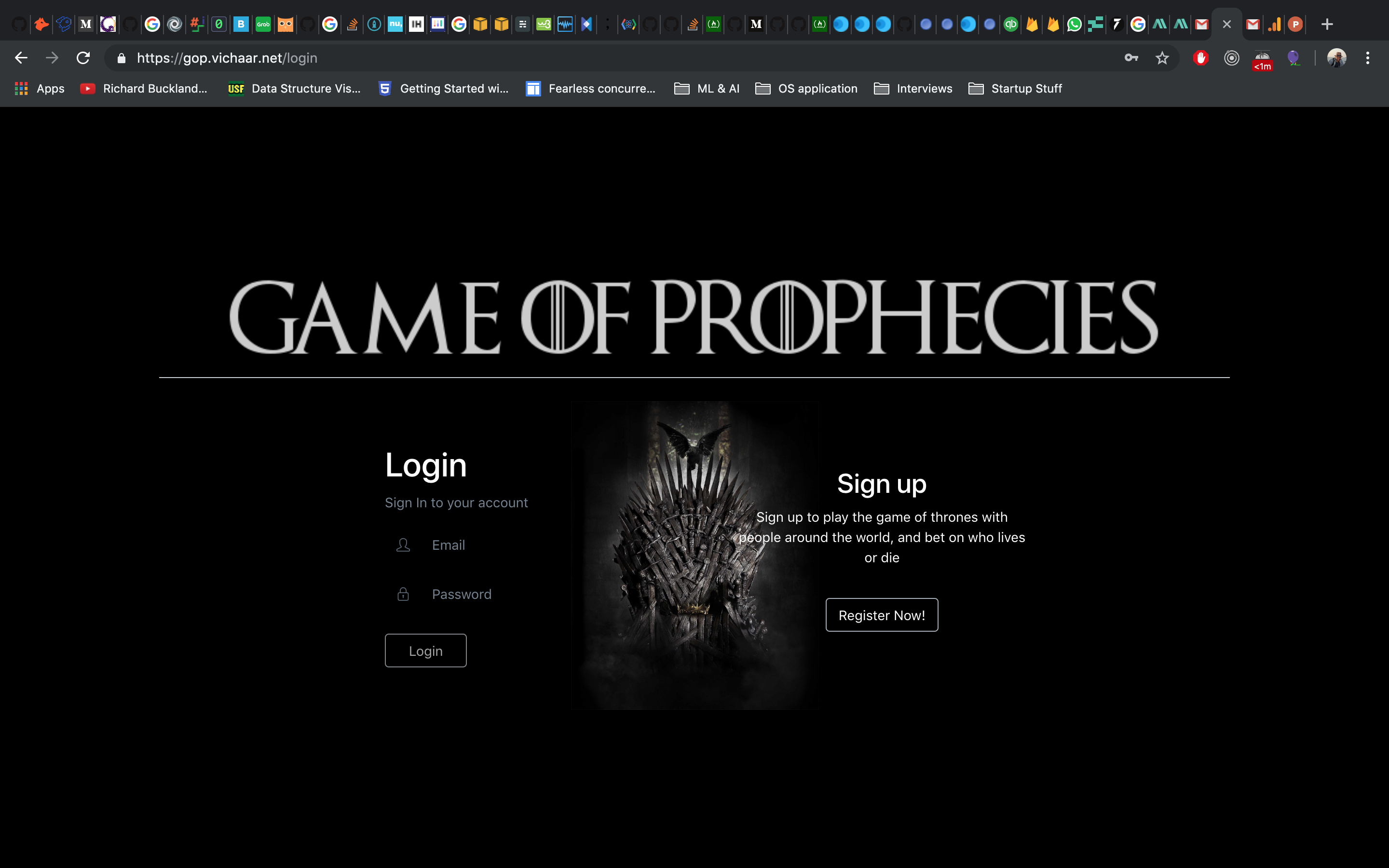Image resolution: width=1389 pixels, height=868 pixels.
Task: Navigate back using the back arrow
Action: [x=21, y=57]
